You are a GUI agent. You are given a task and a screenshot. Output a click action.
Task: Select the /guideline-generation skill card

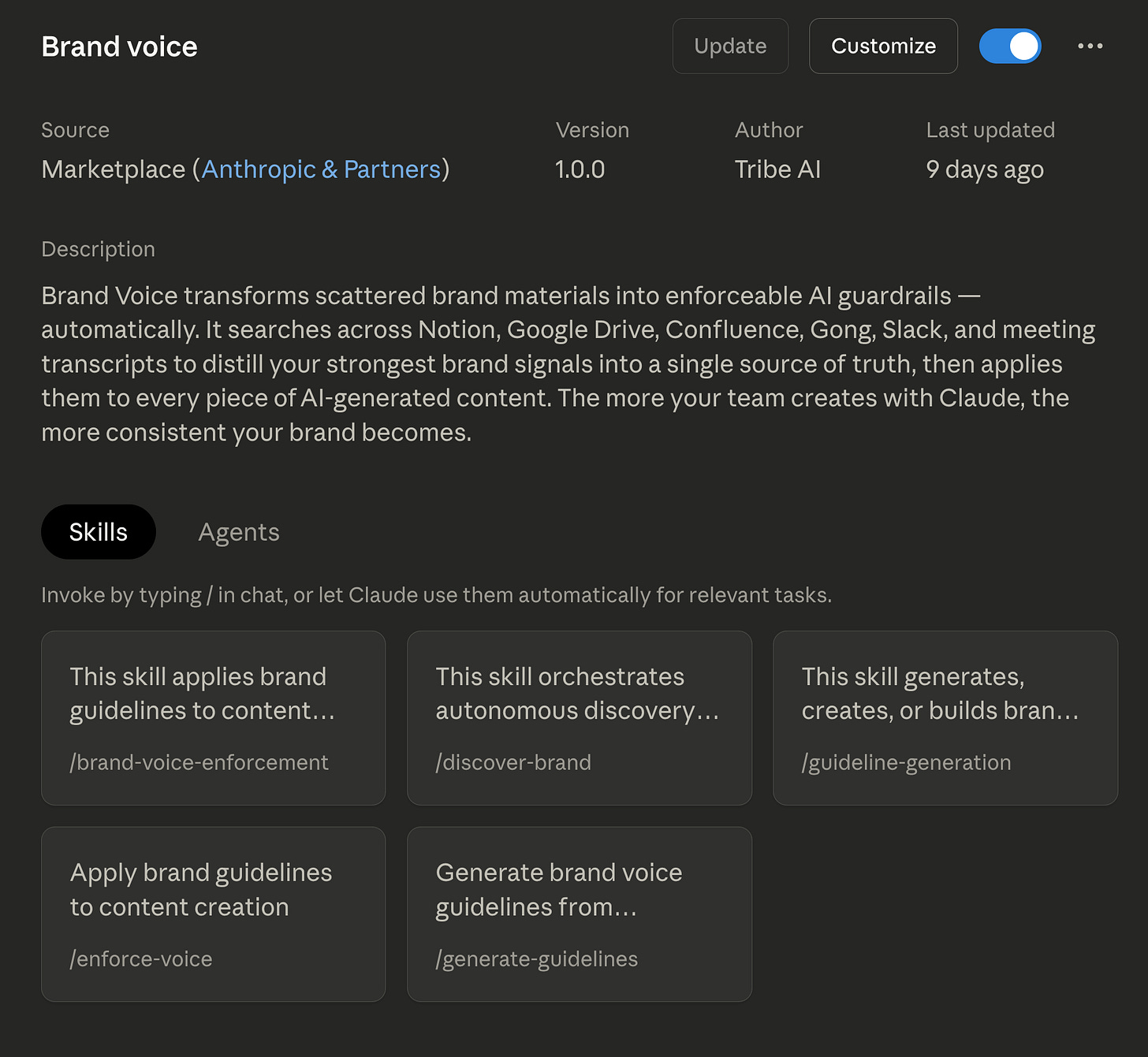tap(945, 717)
